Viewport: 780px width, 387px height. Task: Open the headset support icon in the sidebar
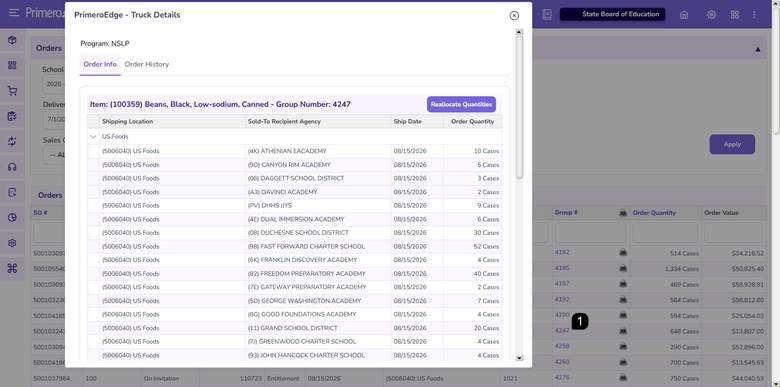click(x=12, y=167)
